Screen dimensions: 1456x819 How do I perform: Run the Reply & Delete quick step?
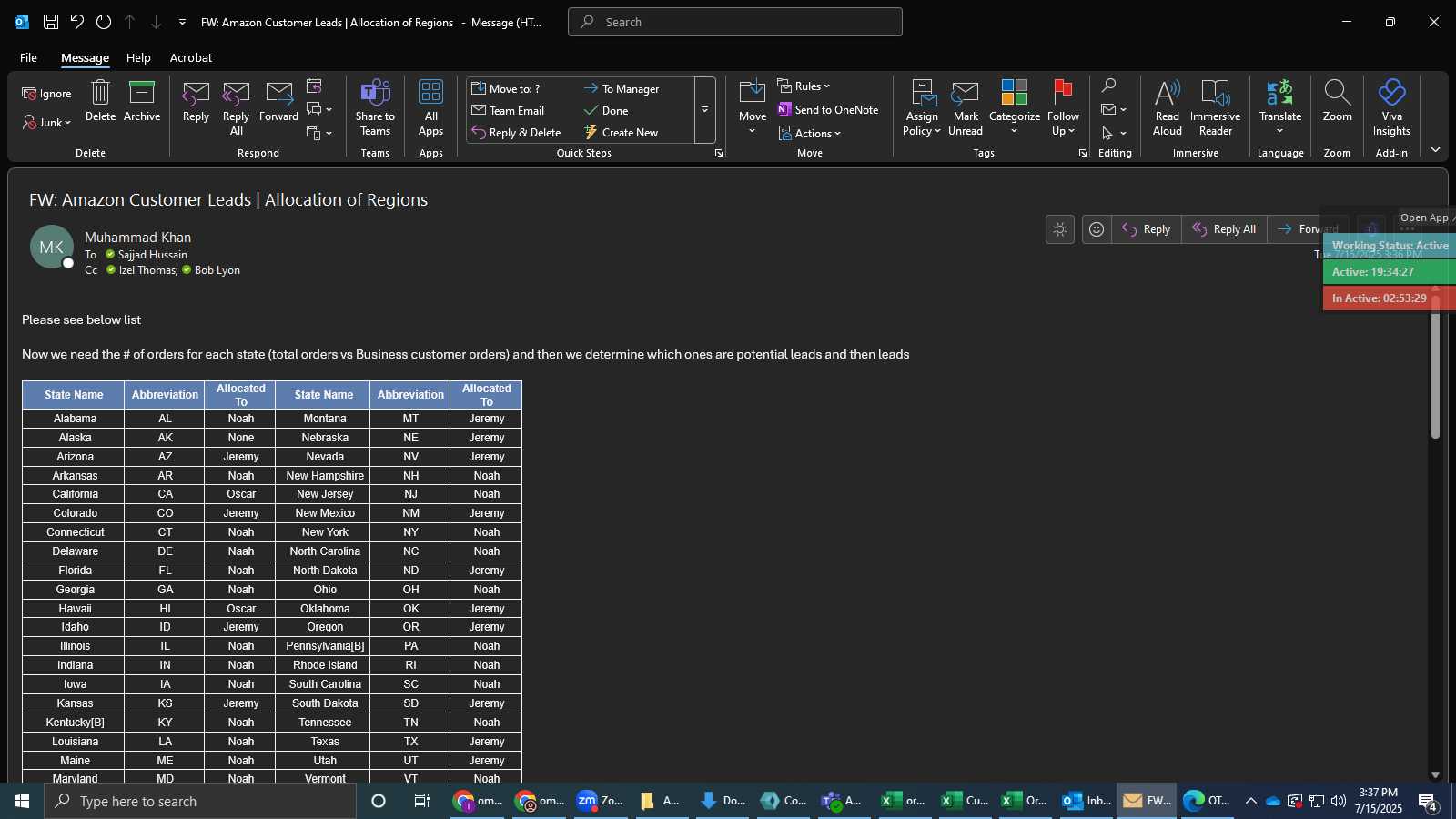517,133
